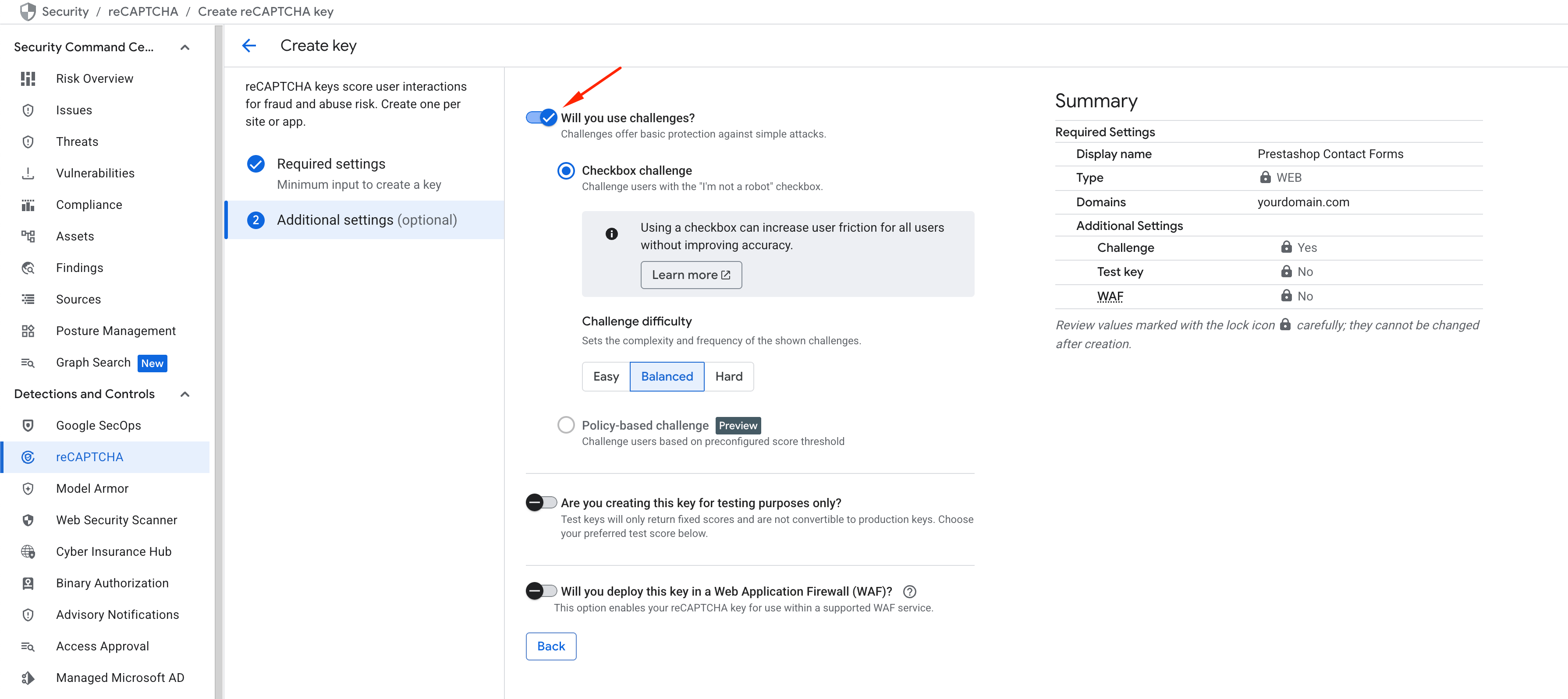Collapse the Security Command Center section
Screen dimensions: 1568x699
pos(185,47)
